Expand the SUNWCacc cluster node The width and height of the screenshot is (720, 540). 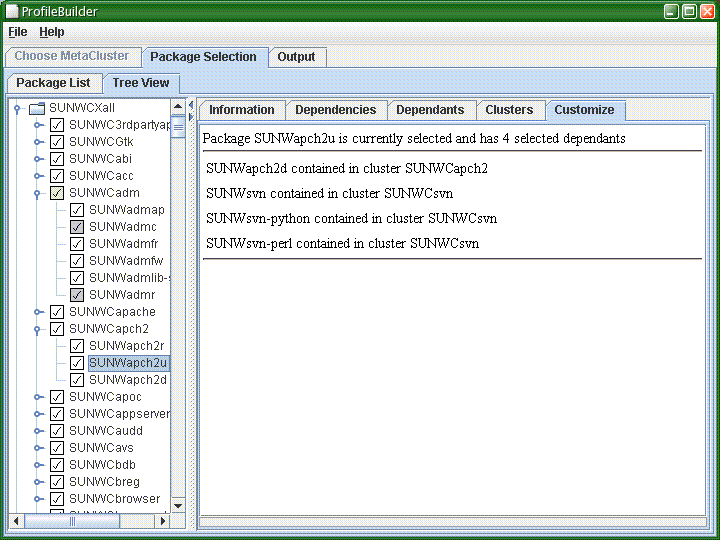point(39,176)
